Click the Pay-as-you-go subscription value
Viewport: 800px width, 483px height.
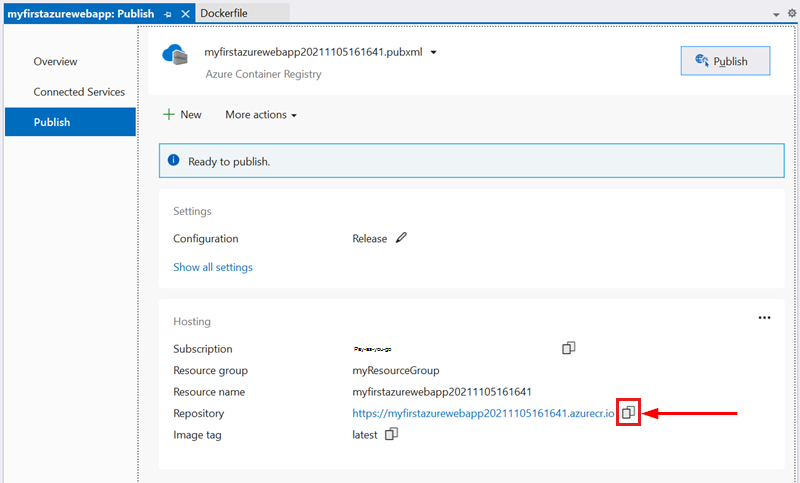point(372,349)
